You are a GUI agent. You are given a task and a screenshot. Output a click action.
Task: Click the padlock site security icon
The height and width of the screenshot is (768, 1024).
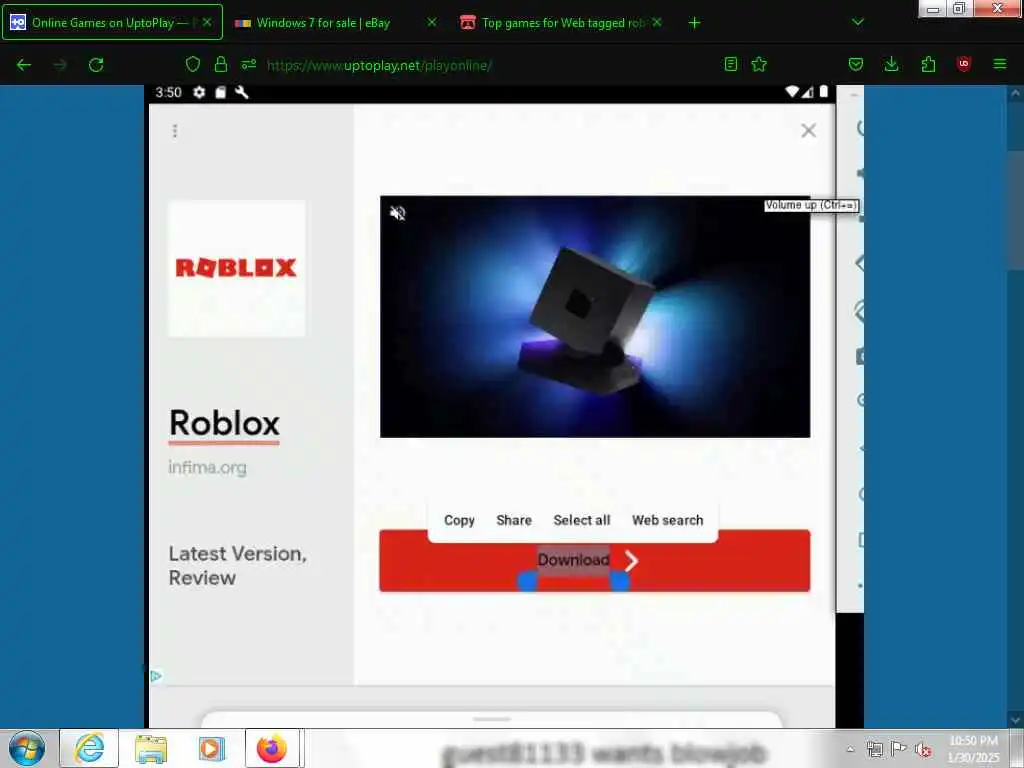(x=221, y=64)
